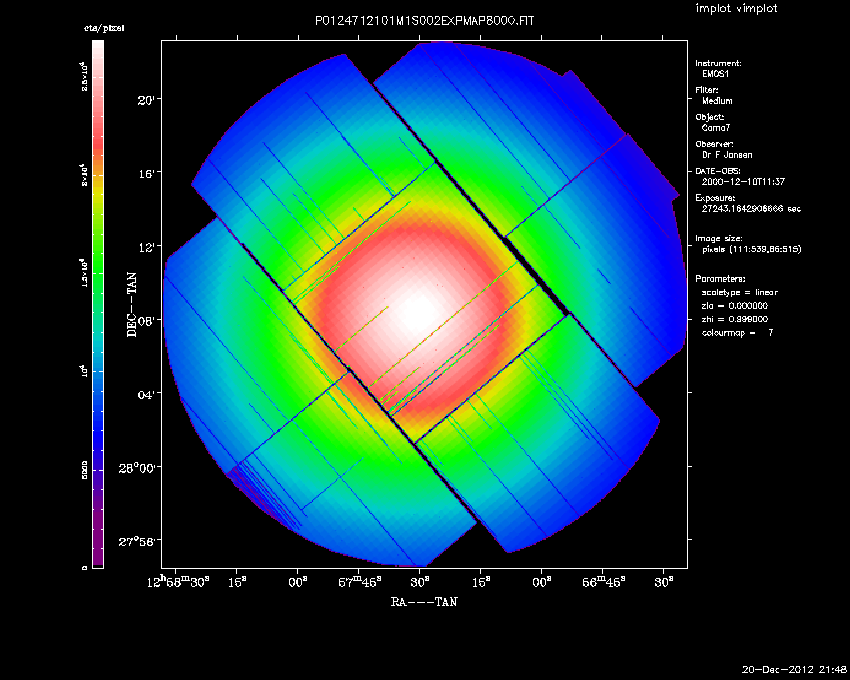Click the white top of the colour bar
This screenshot has width=850, height=680.
(98, 50)
